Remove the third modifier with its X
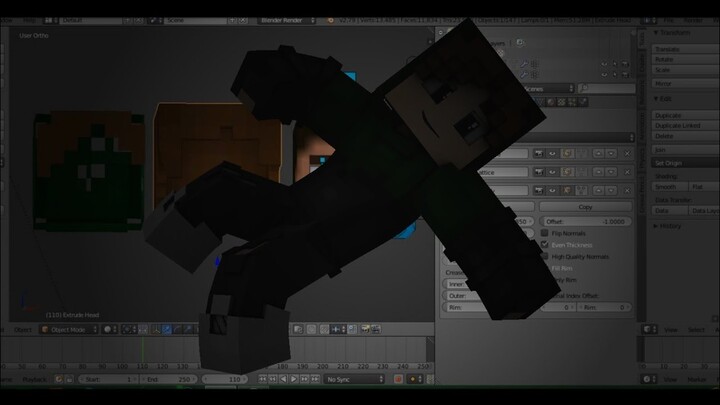Image resolution: width=720 pixels, height=405 pixels. pos(627,190)
